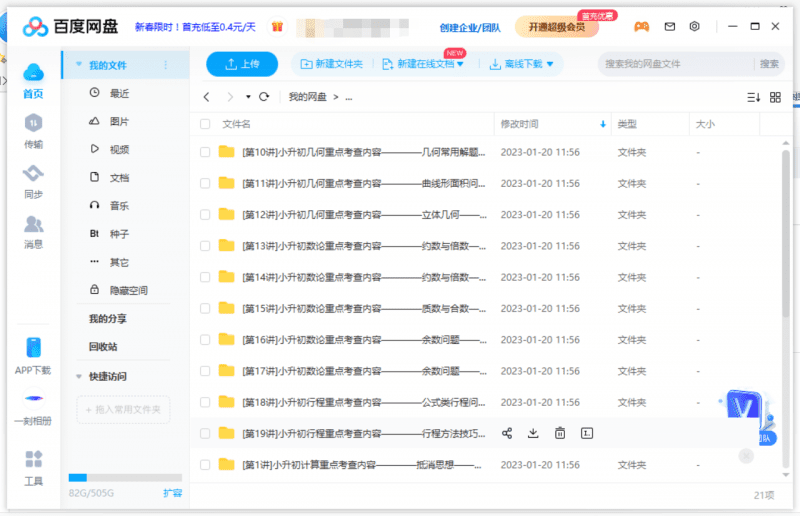Open the 同步 sync section
The height and width of the screenshot is (516, 800).
(34, 181)
